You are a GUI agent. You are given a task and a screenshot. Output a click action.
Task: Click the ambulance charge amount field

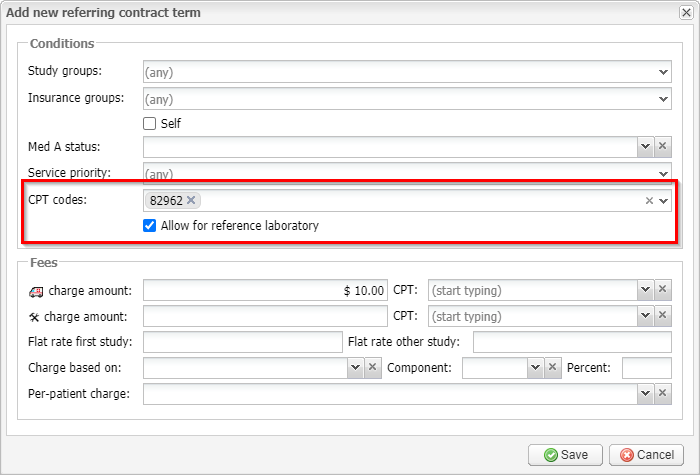click(265, 290)
